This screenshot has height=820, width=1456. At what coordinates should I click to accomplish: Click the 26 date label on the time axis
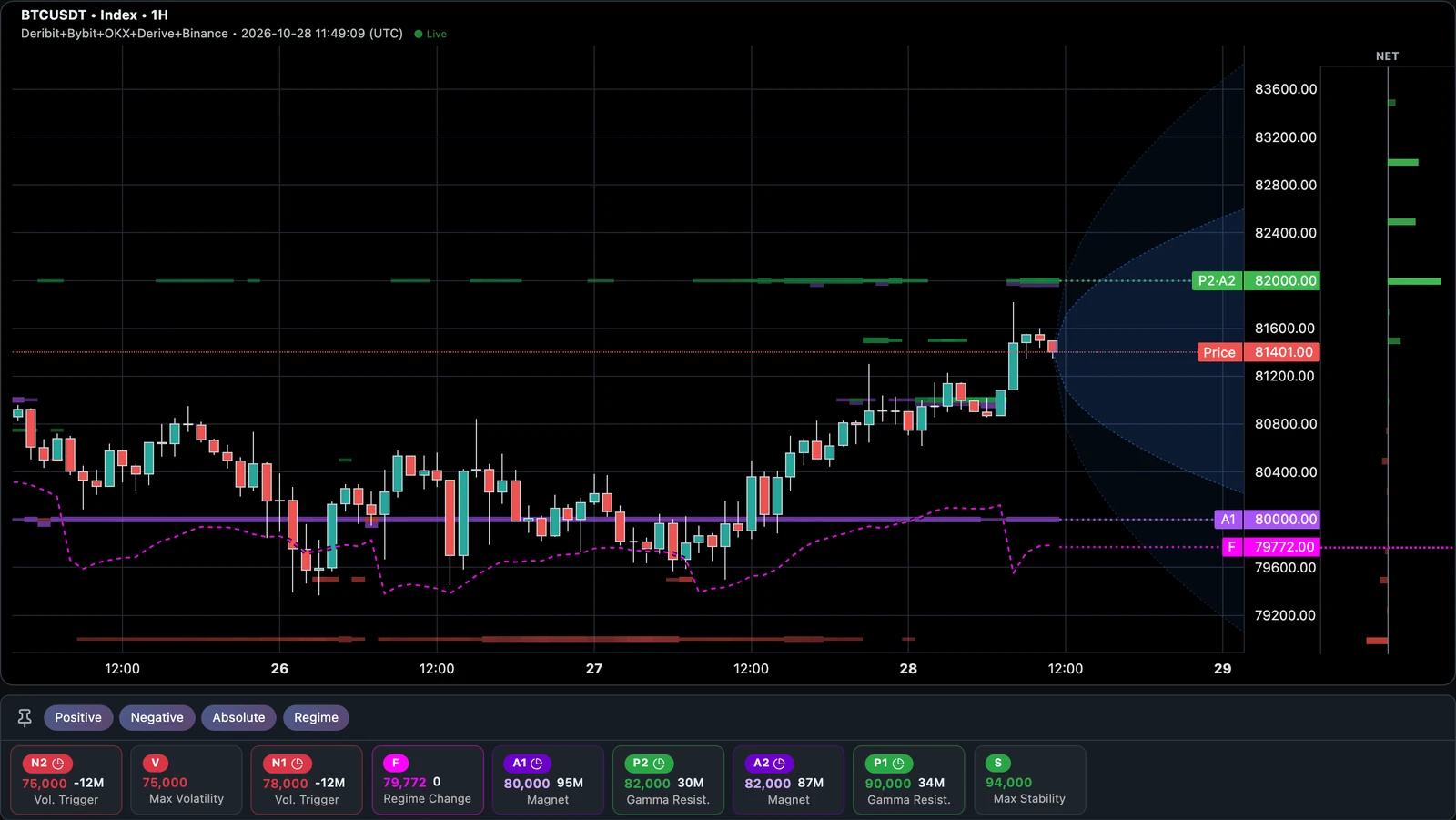[279, 669]
